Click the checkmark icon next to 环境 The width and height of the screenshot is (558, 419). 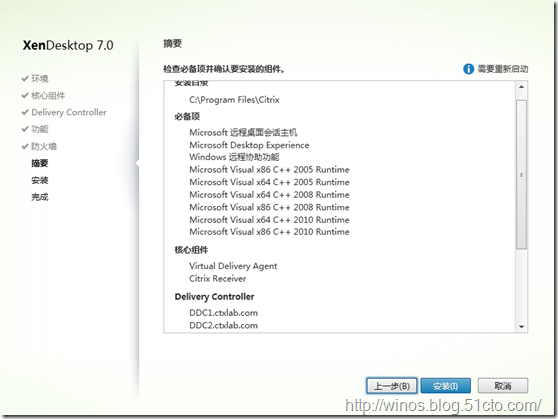coord(25,78)
